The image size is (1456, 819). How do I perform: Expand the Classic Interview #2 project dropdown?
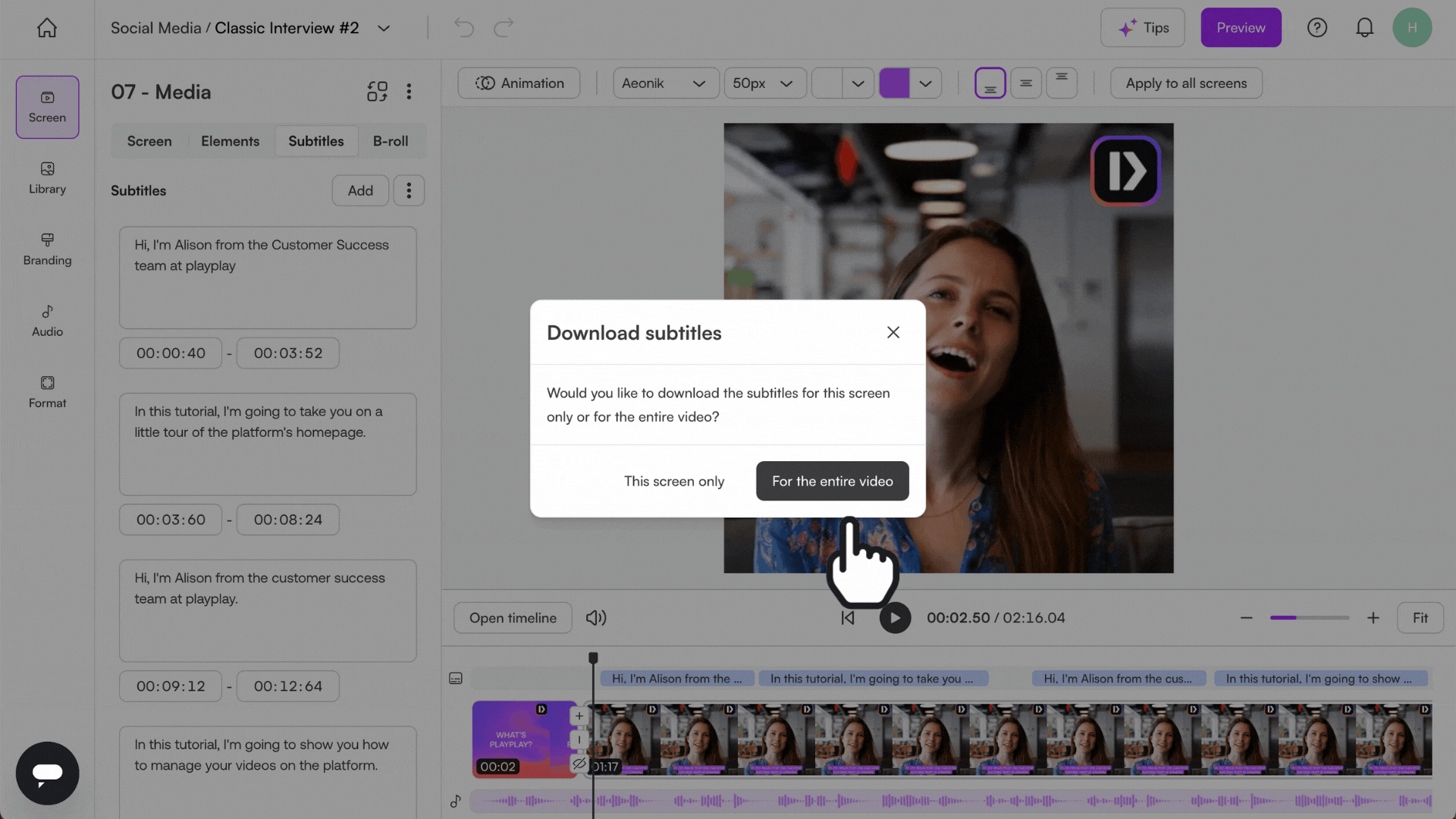pos(383,28)
